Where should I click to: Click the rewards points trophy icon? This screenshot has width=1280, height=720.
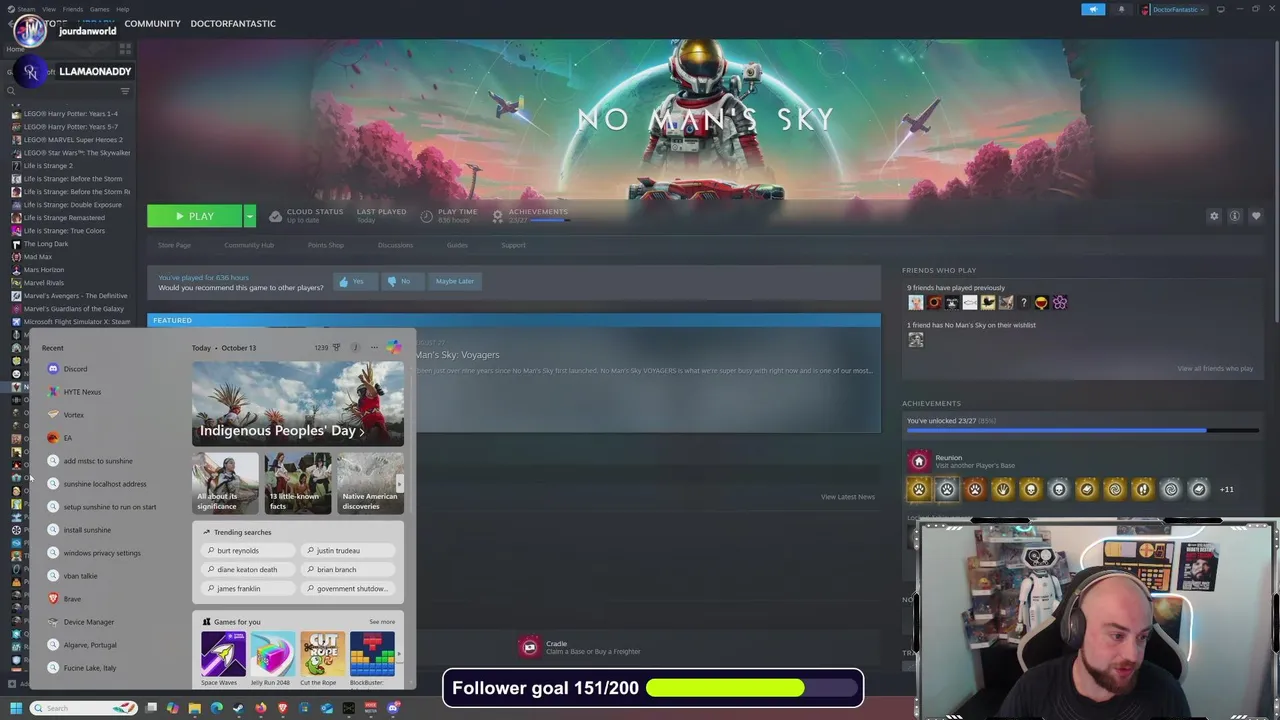tap(336, 348)
